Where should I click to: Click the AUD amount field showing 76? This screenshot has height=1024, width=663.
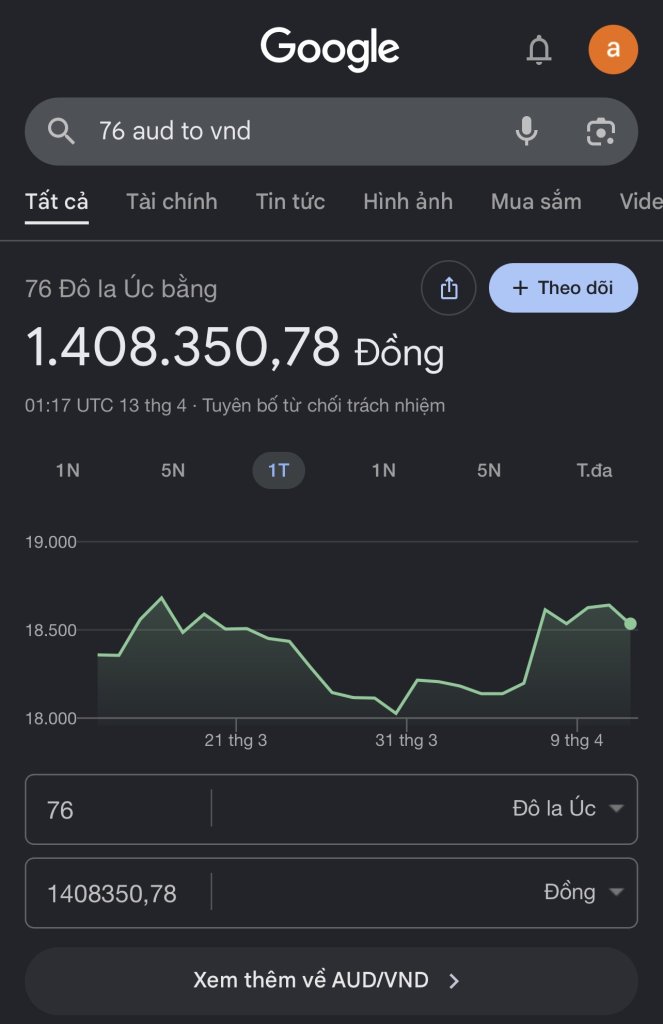[x=118, y=809]
